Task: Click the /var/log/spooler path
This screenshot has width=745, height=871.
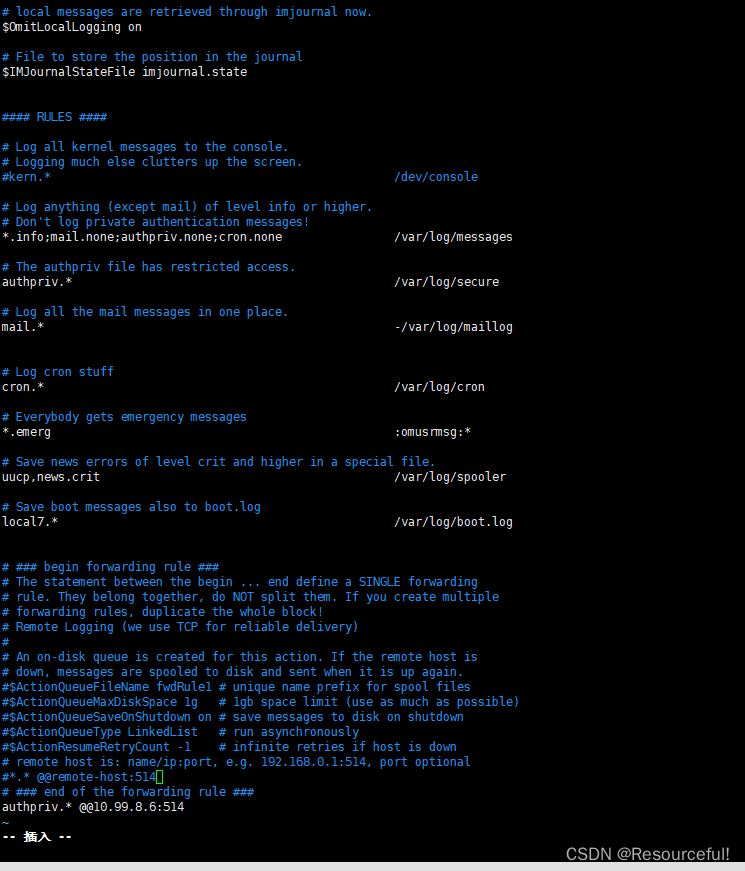Action: click(x=450, y=477)
